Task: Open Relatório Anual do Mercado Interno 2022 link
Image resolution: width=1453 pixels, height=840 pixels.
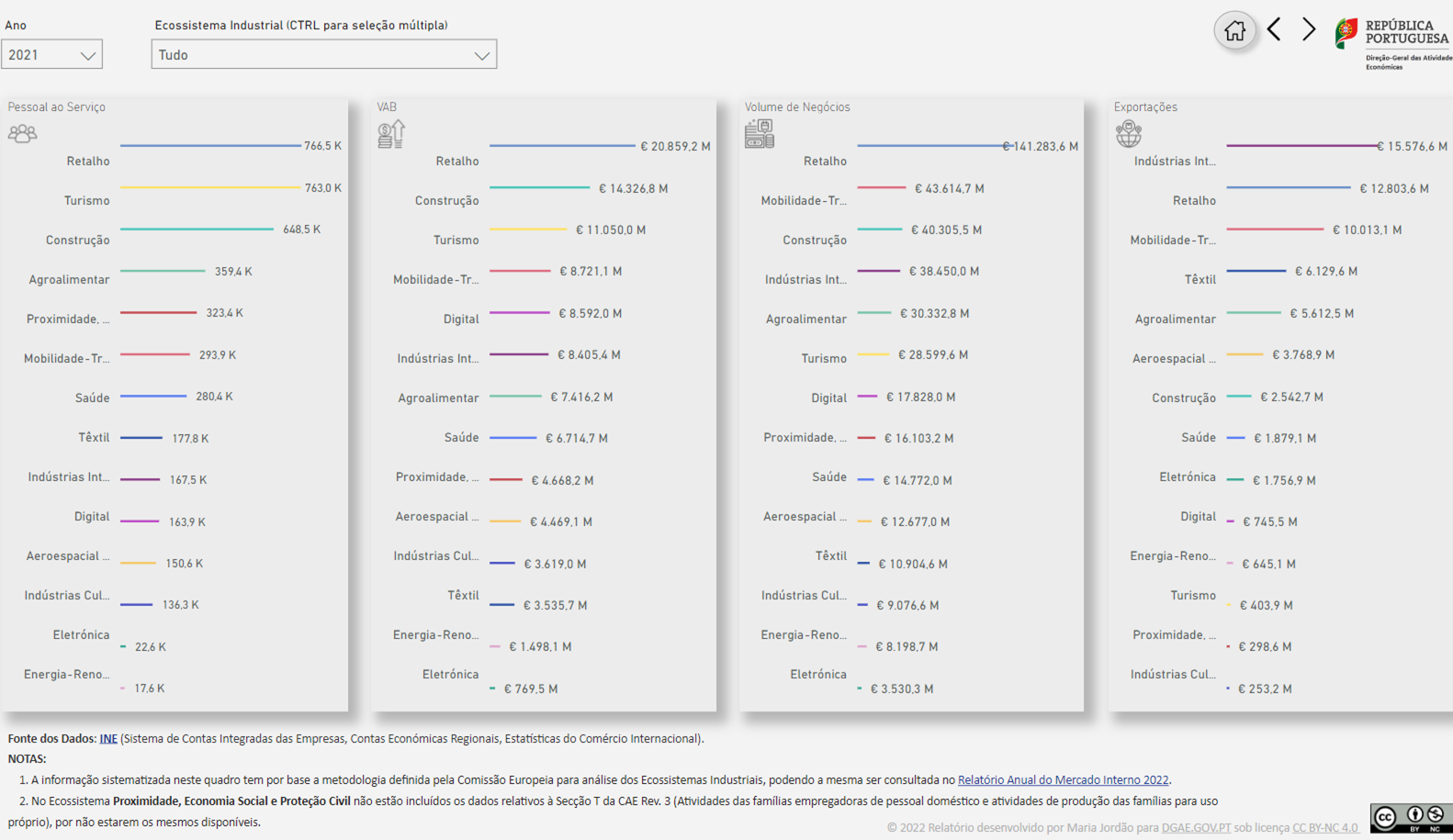Action: coord(1063,780)
